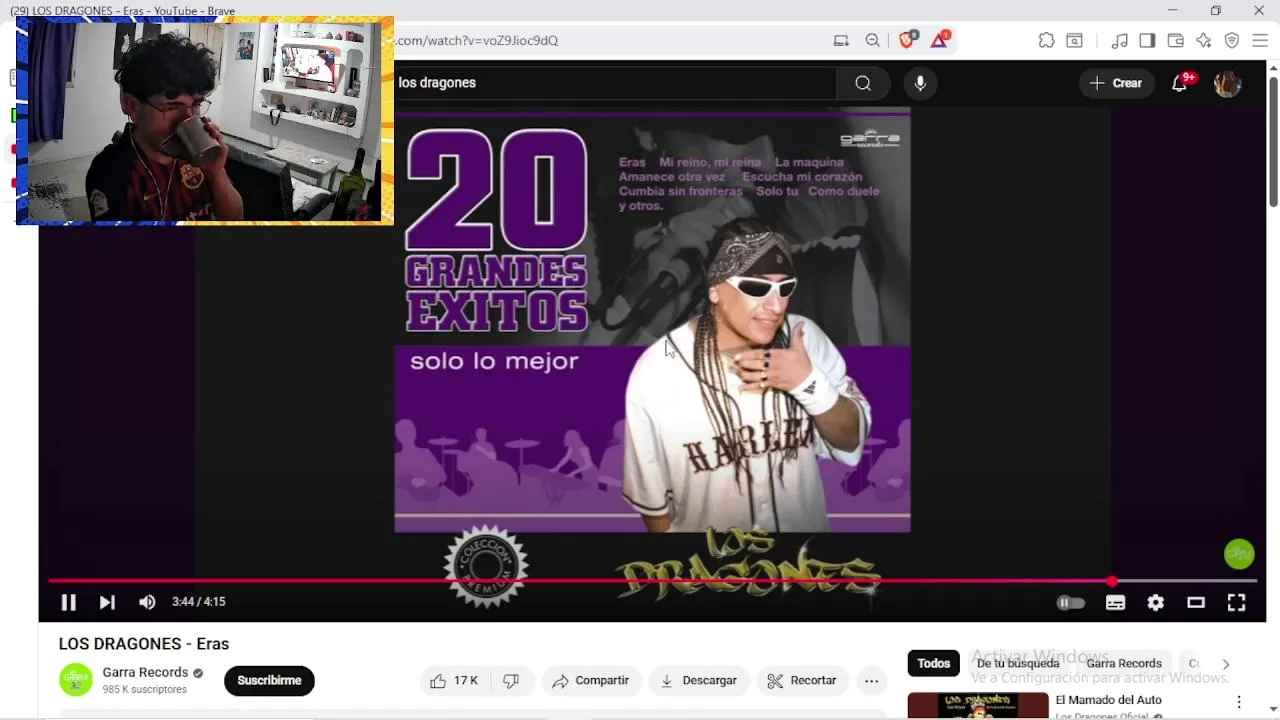Open 'El Mamado del Auto' suggested video

pos(1109,700)
